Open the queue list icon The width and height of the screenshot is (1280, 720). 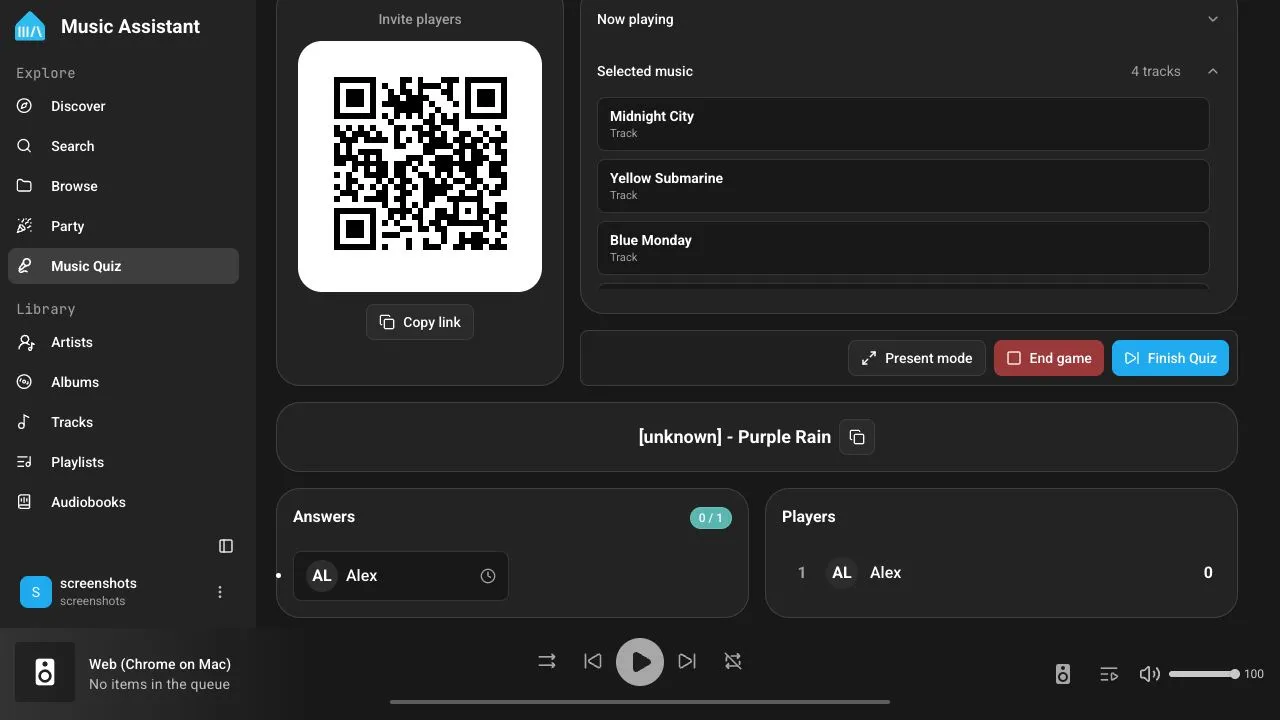(x=1108, y=674)
